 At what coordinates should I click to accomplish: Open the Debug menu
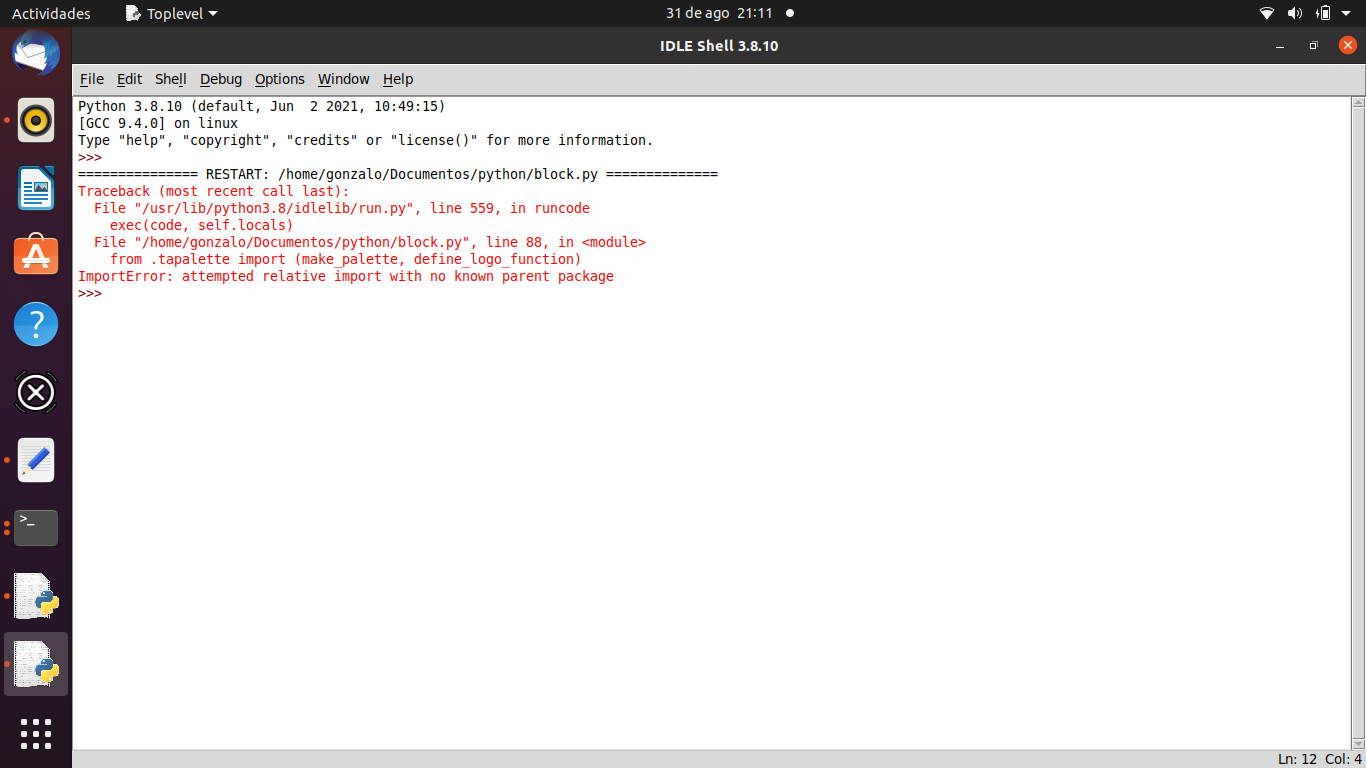[220, 79]
